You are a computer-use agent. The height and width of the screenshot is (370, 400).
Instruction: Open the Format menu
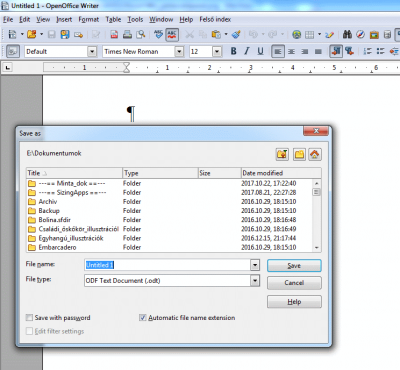tap(89, 19)
